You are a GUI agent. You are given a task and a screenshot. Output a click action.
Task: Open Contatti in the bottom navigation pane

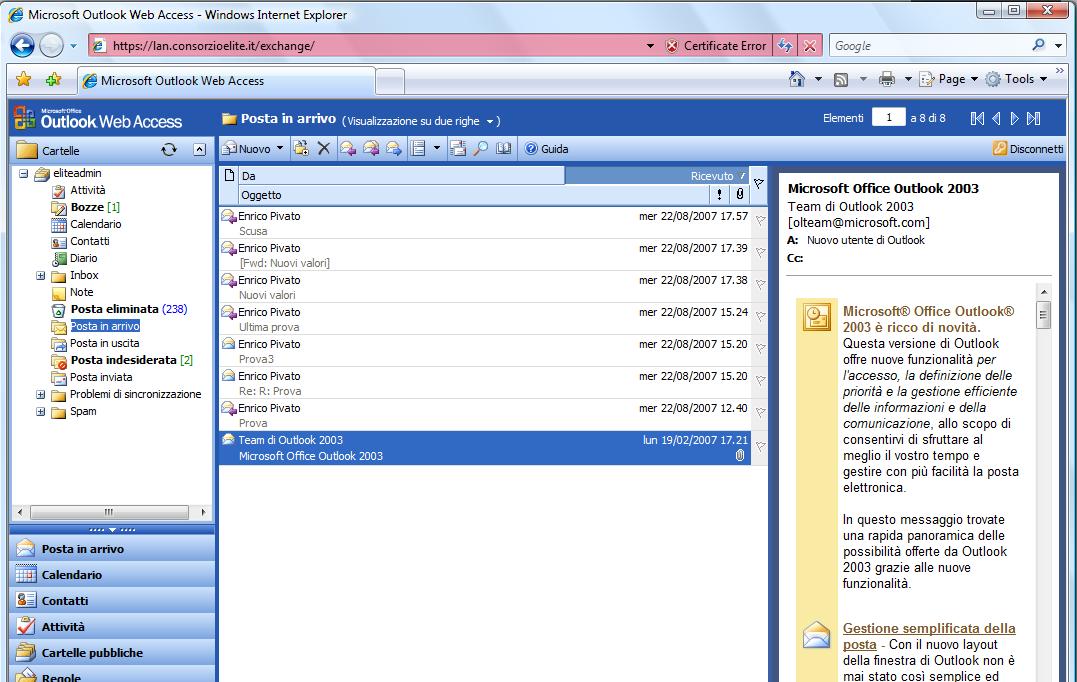pyautogui.click(x=113, y=601)
